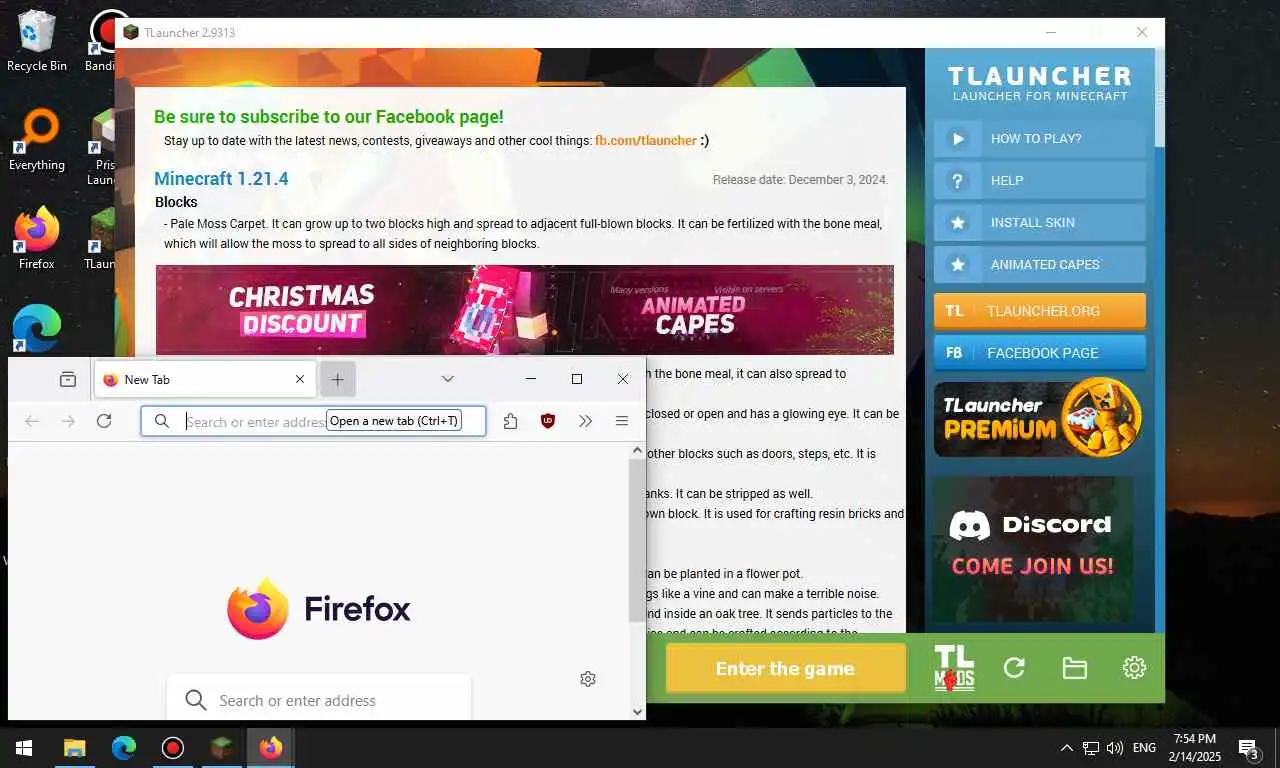Screen dimensions: 1280x768
Task: Select ANIMATED CAPES menu item
Action: coord(1040,265)
